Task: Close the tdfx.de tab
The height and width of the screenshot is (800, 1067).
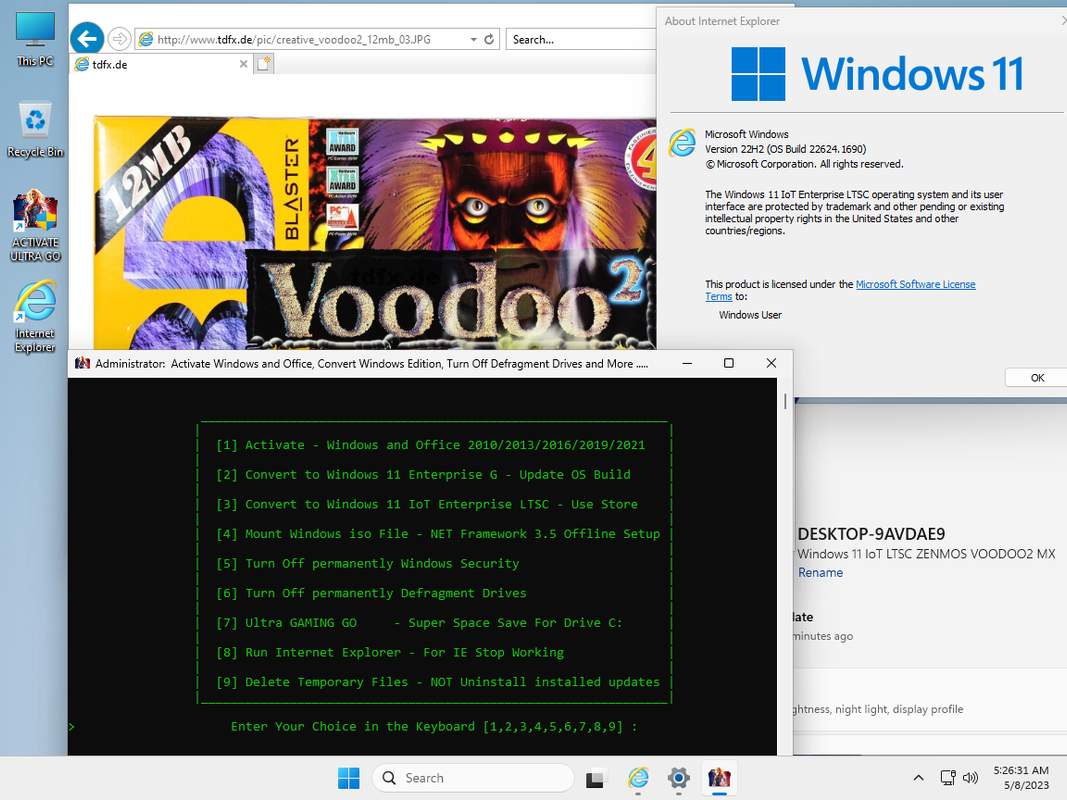Action: click(x=244, y=64)
